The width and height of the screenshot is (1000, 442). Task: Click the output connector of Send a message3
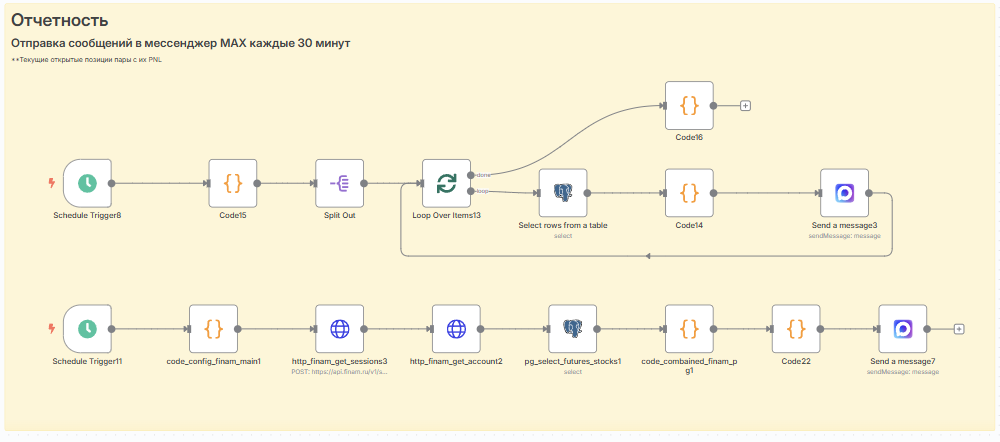(x=869, y=193)
